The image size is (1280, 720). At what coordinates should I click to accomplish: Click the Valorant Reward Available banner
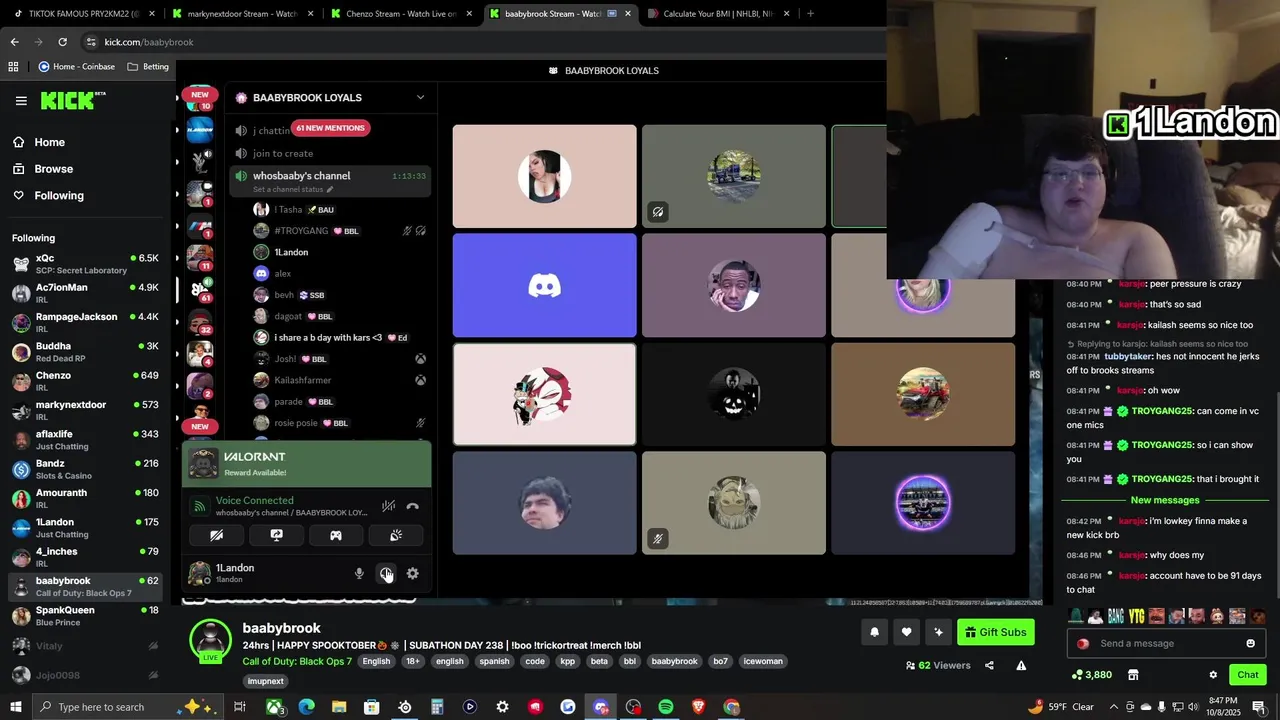click(306, 464)
